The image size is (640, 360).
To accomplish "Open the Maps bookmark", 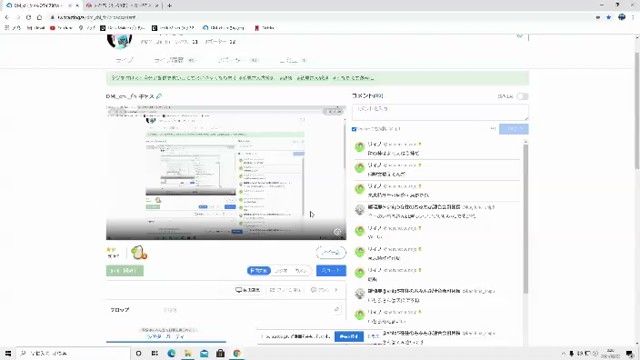I will 87,28.
